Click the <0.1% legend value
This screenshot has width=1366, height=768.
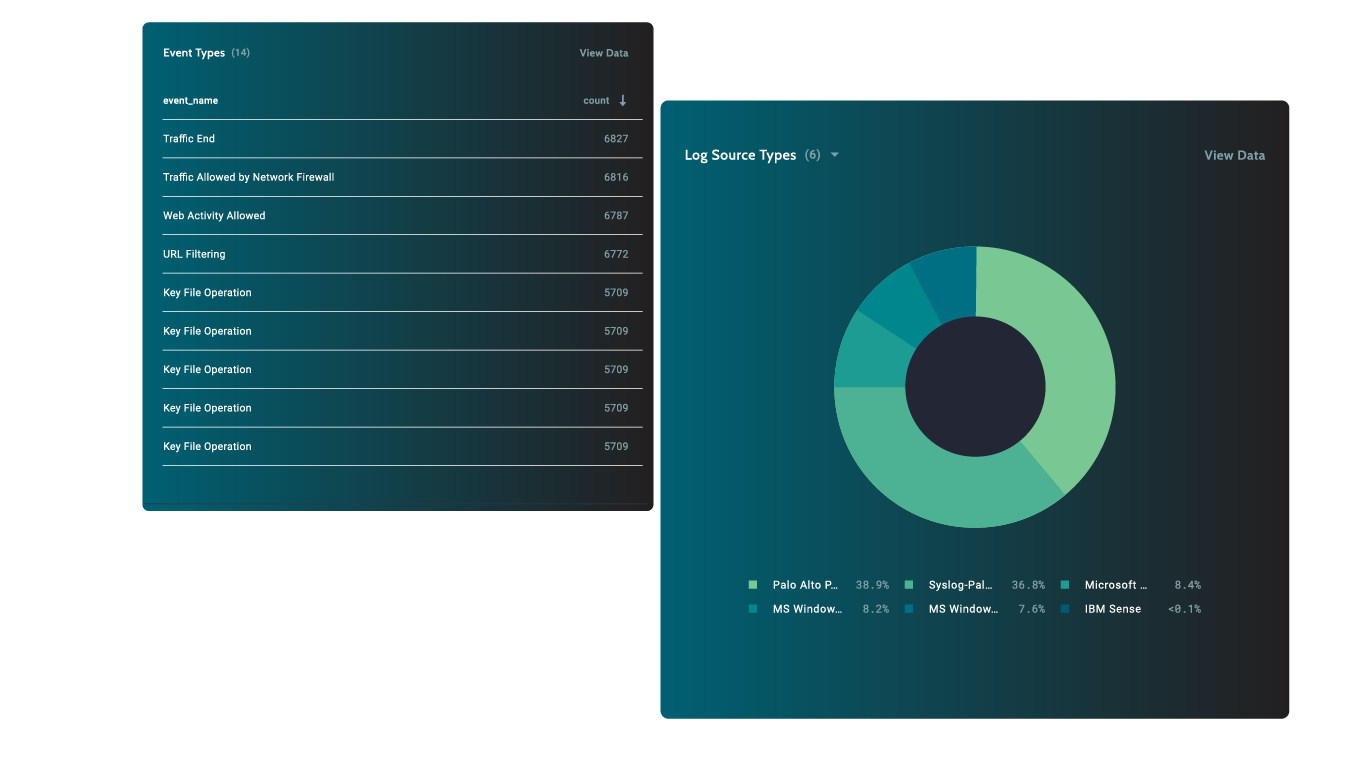point(1184,609)
